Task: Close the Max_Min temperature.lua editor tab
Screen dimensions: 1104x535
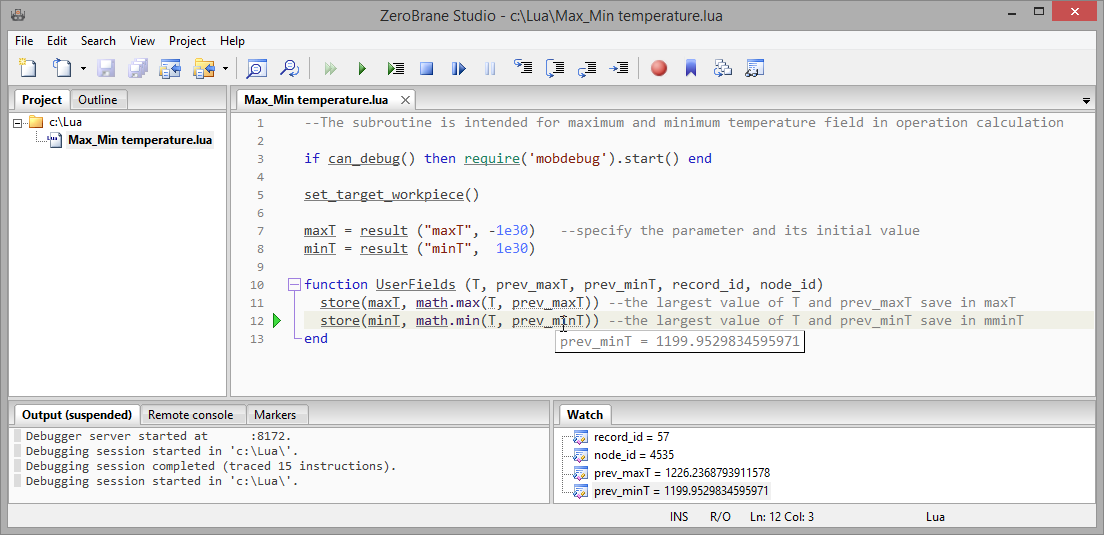Action: click(405, 100)
